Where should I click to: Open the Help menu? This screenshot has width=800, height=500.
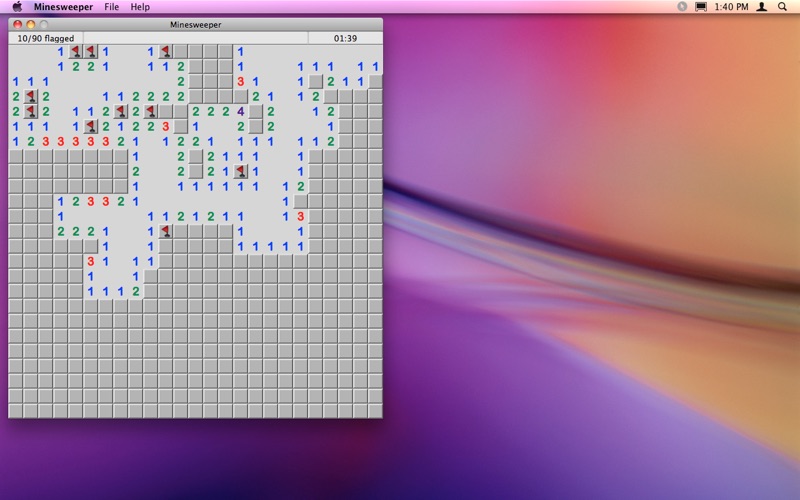[140, 7]
